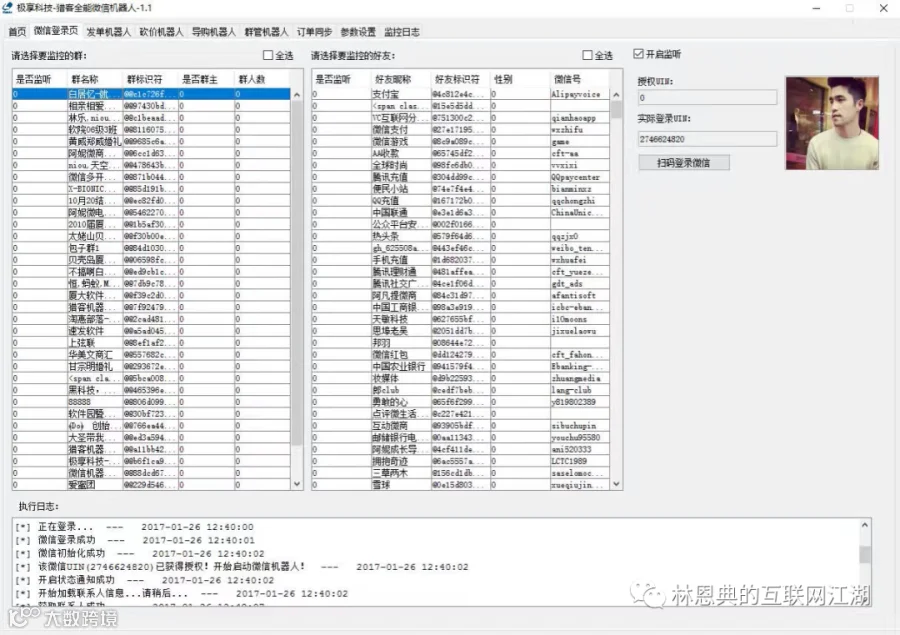The height and width of the screenshot is (635, 900).
Task: Minimize the 微信机器人 window
Action: pyautogui.click(x=816, y=8)
